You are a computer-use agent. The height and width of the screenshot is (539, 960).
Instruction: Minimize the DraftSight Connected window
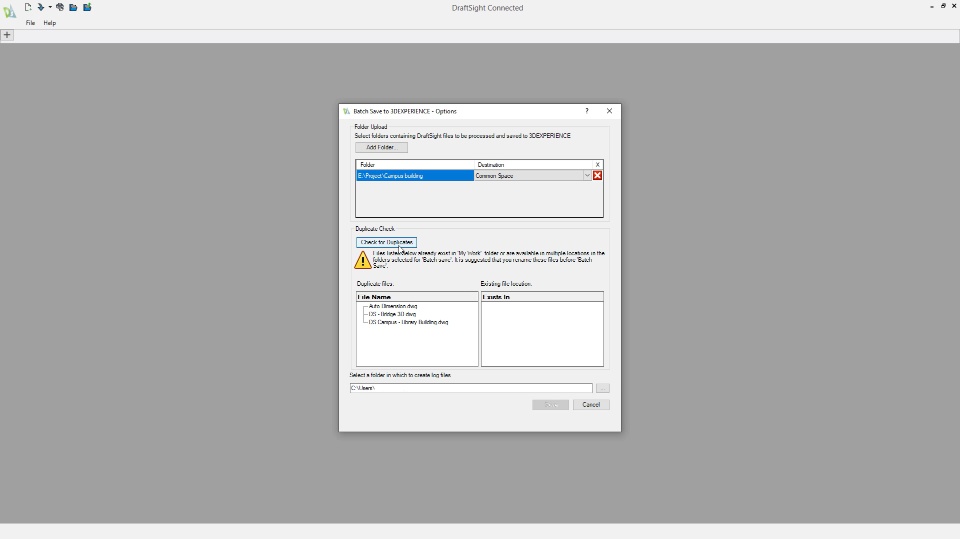pyautogui.click(x=932, y=6)
